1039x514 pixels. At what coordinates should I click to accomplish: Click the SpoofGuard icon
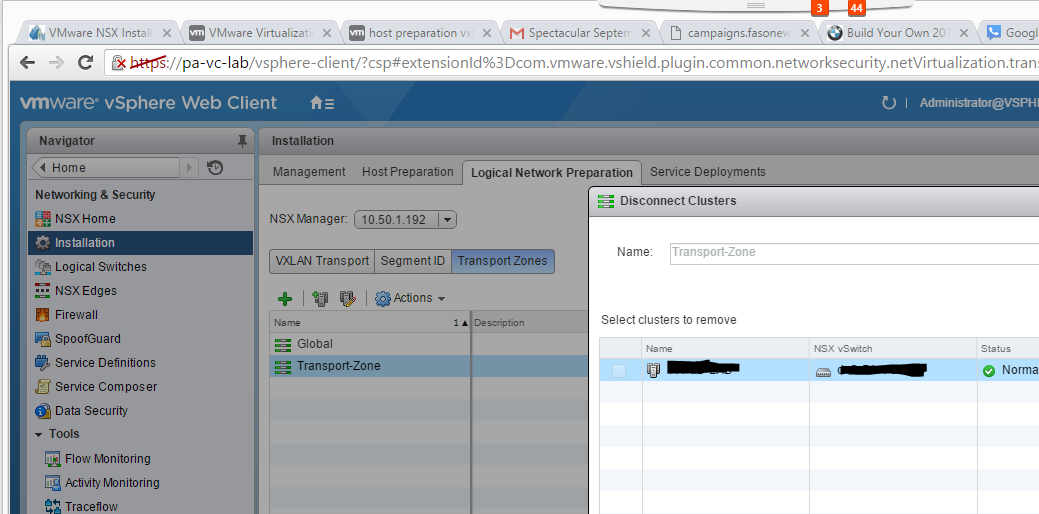43,338
